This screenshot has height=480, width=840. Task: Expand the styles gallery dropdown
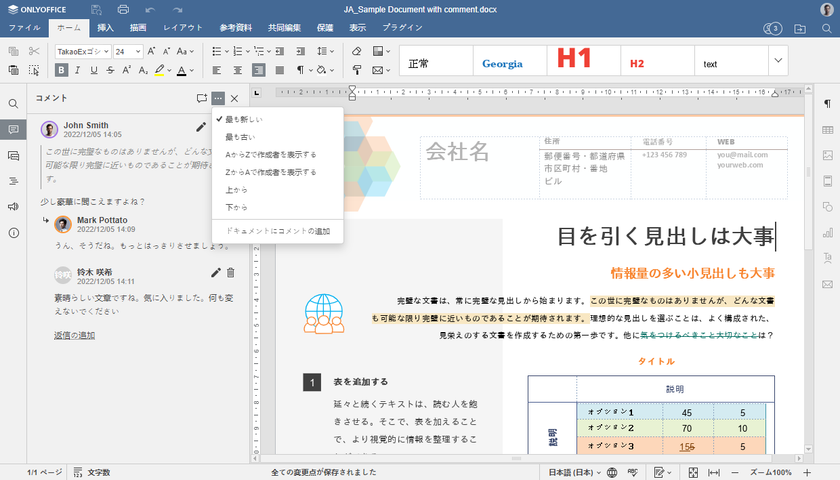tap(778, 61)
